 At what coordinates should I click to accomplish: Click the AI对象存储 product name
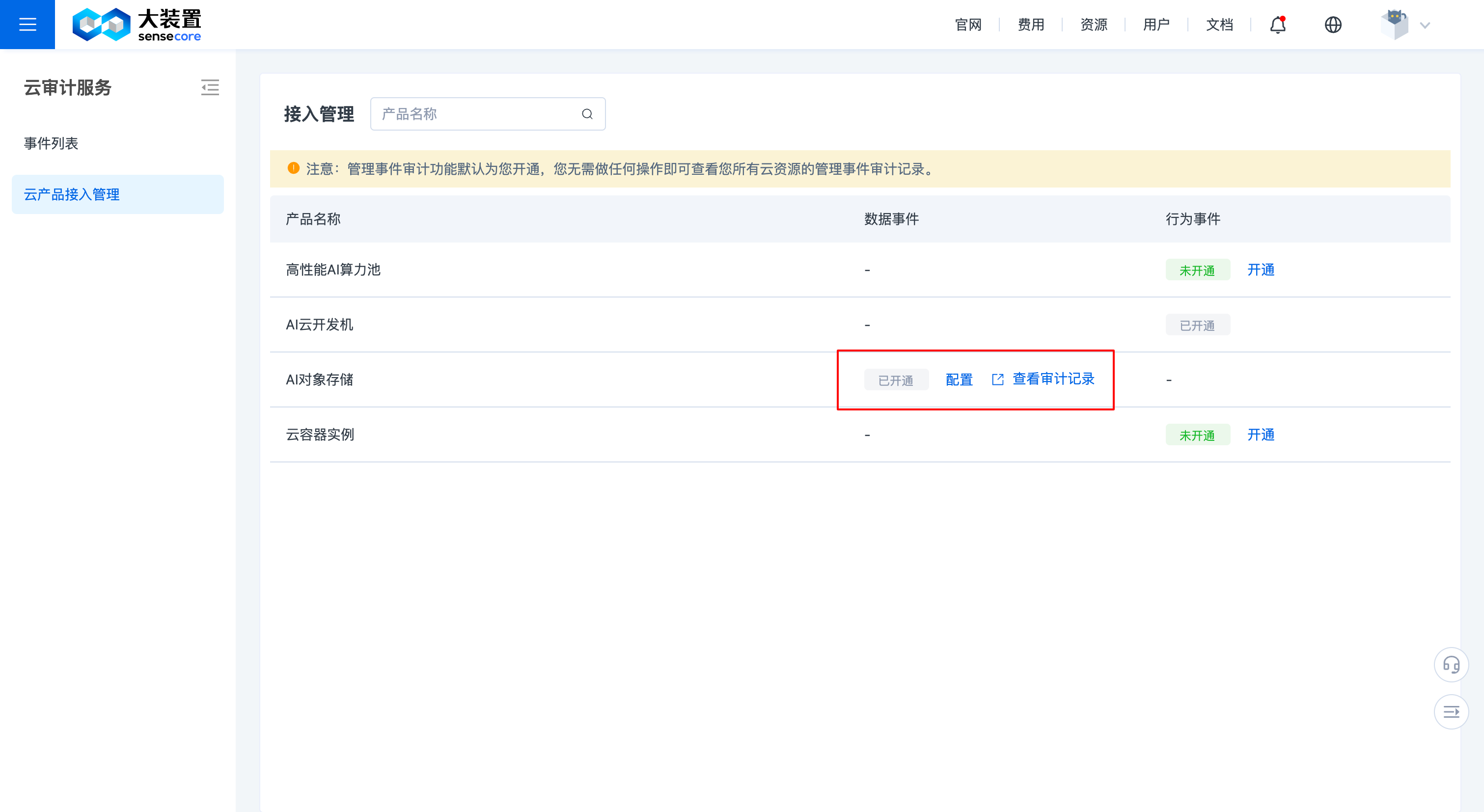click(x=319, y=379)
